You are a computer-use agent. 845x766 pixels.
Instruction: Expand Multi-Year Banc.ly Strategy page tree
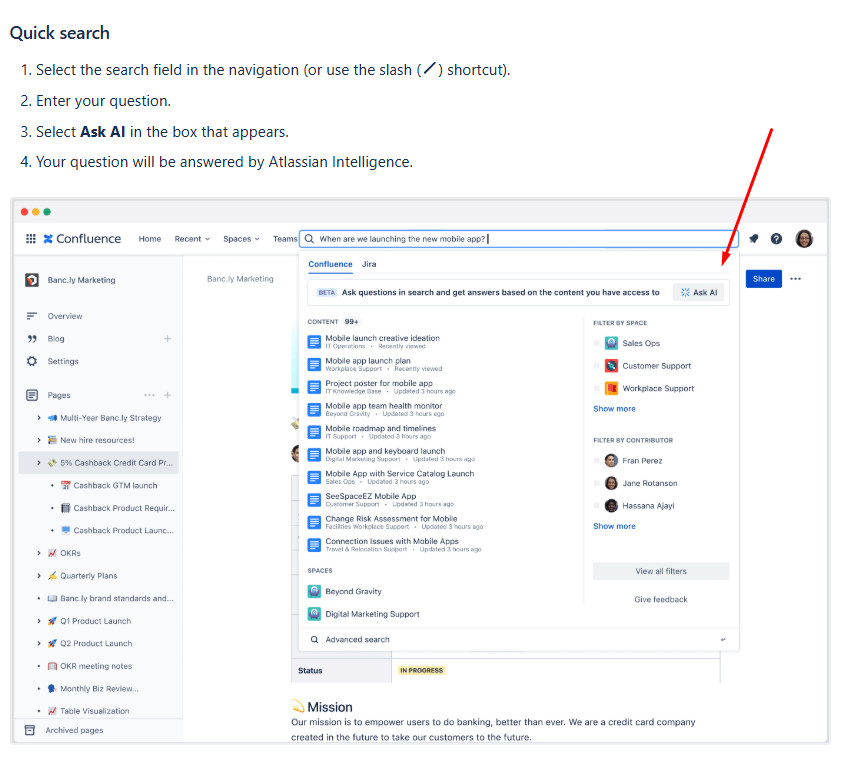[39, 418]
